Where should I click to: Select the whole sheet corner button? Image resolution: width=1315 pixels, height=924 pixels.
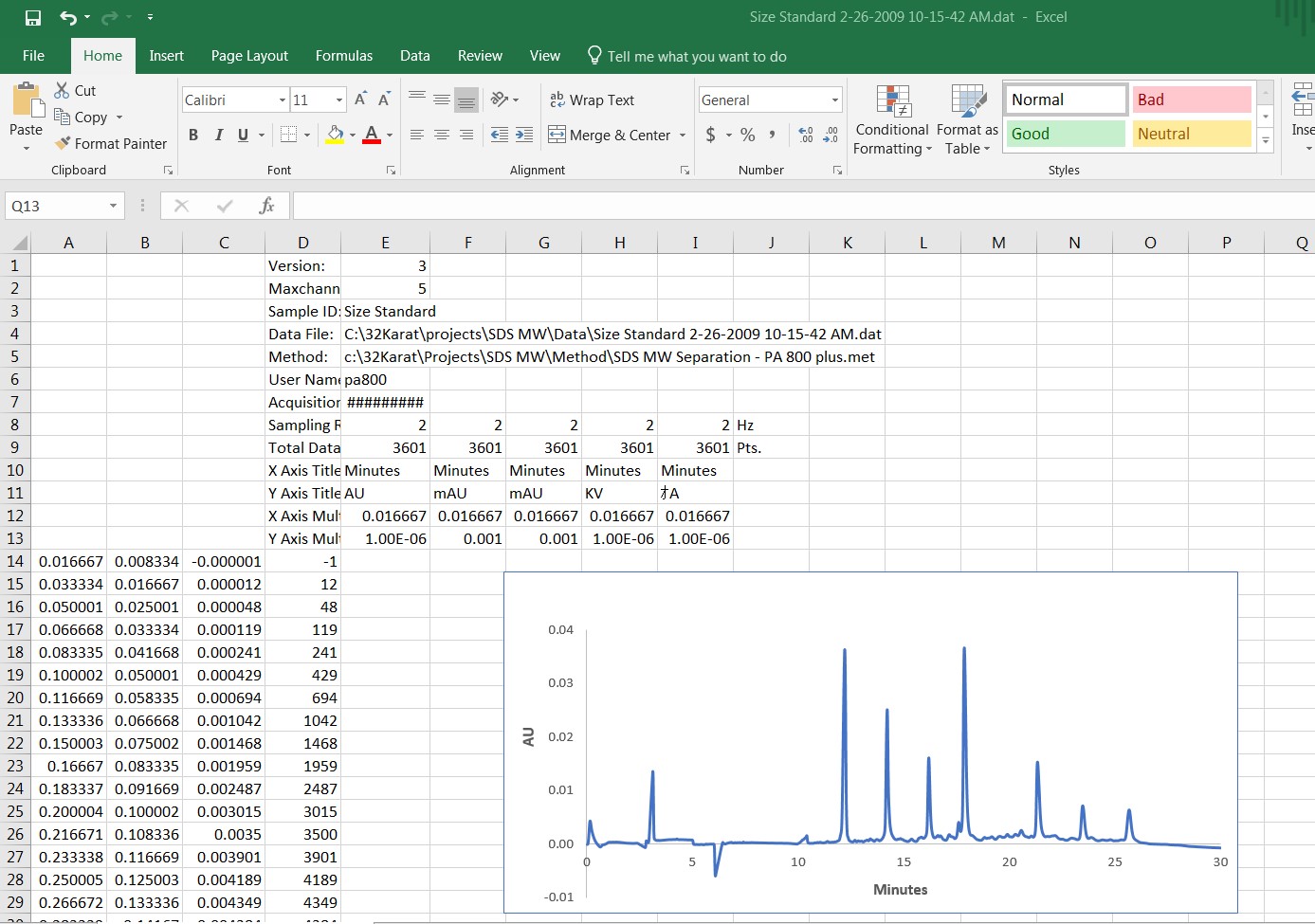tap(17, 243)
